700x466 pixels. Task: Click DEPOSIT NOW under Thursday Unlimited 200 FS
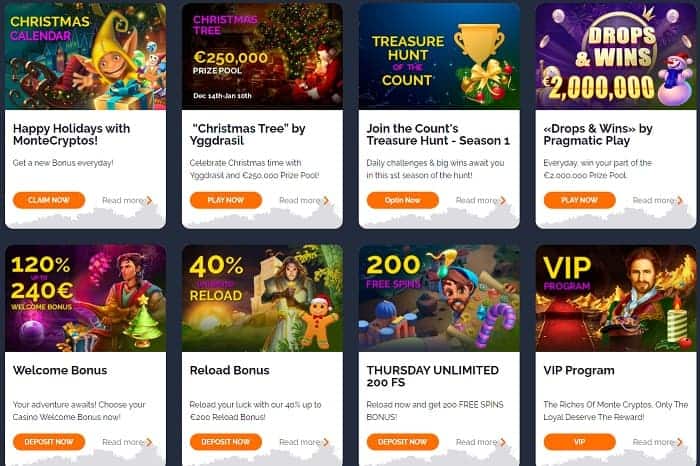402,442
